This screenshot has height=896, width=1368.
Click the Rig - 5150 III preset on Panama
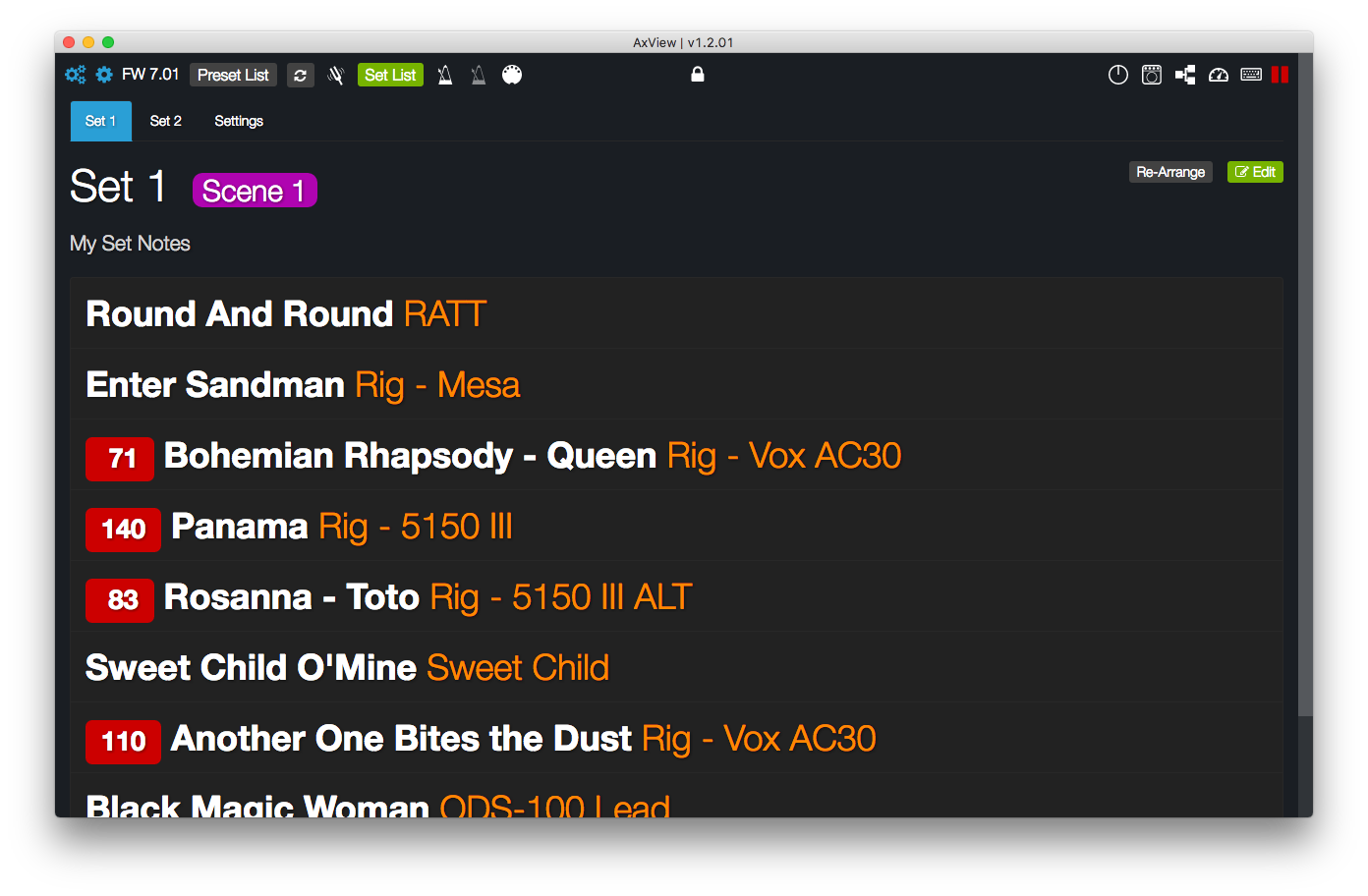[x=416, y=527]
